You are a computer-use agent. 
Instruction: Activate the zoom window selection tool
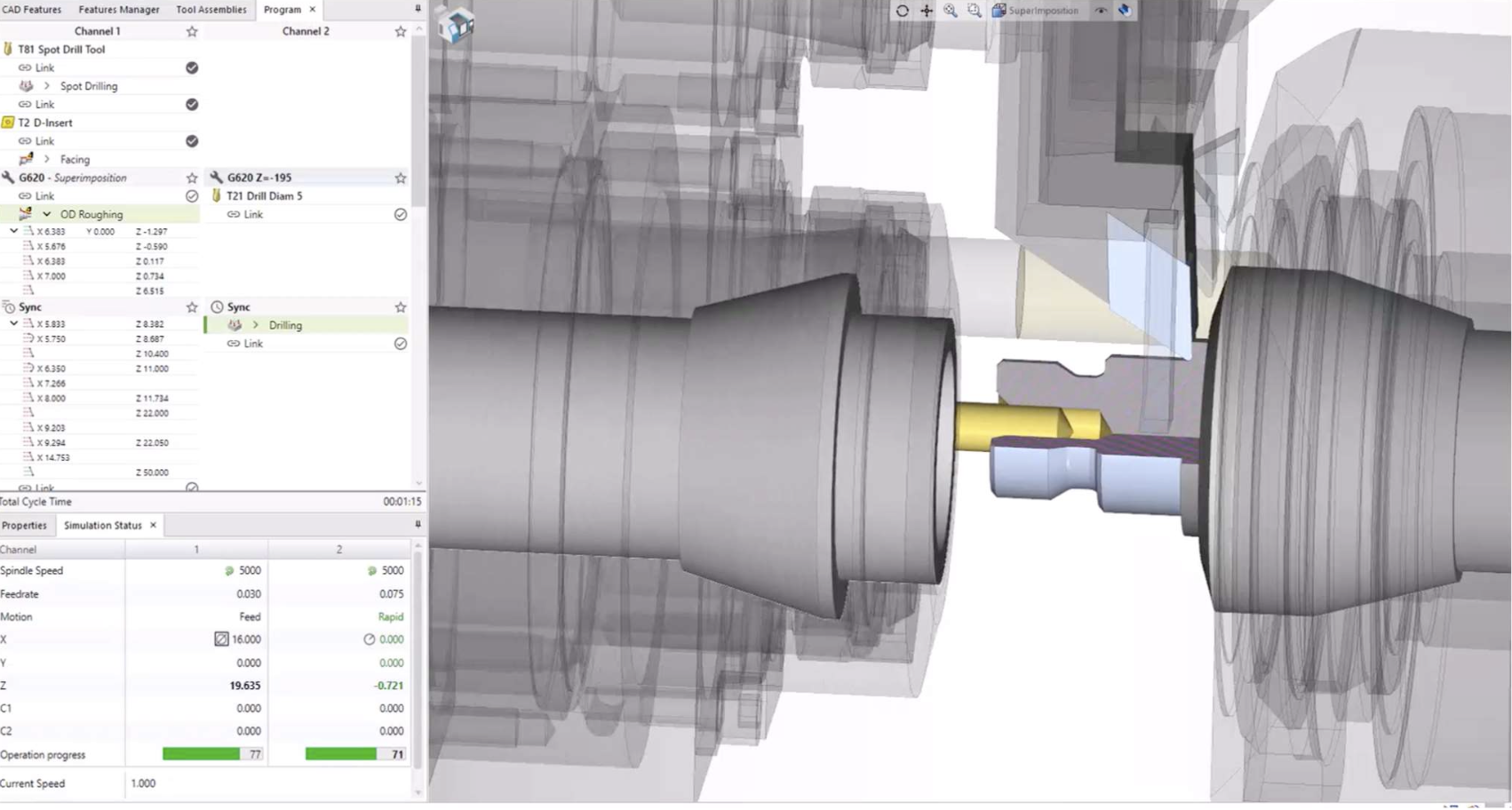pyautogui.click(x=975, y=11)
